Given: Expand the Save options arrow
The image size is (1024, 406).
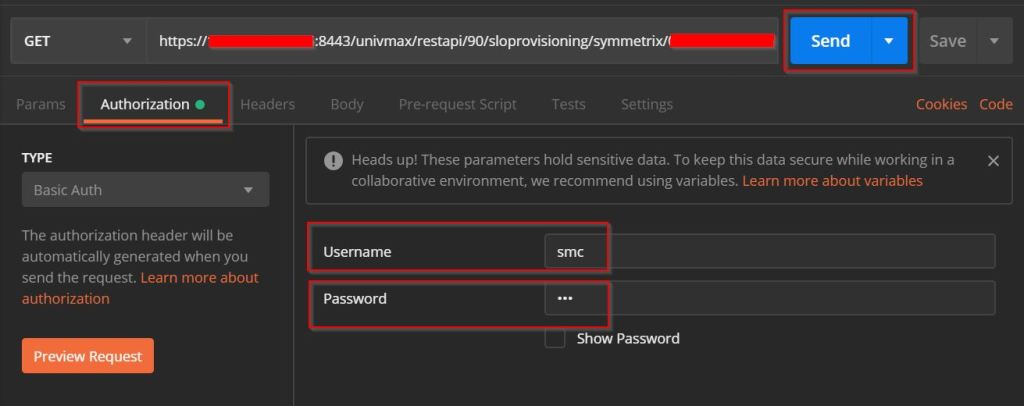Looking at the screenshot, I should [x=994, y=41].
